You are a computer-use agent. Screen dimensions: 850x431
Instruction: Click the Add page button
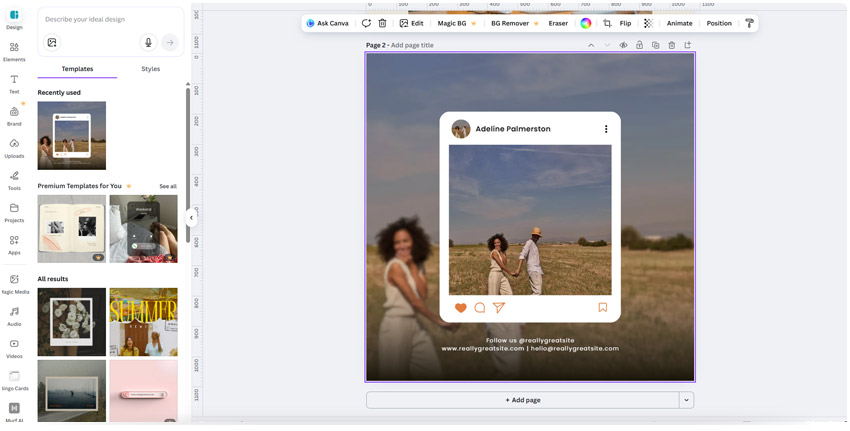tap(523, 400)
